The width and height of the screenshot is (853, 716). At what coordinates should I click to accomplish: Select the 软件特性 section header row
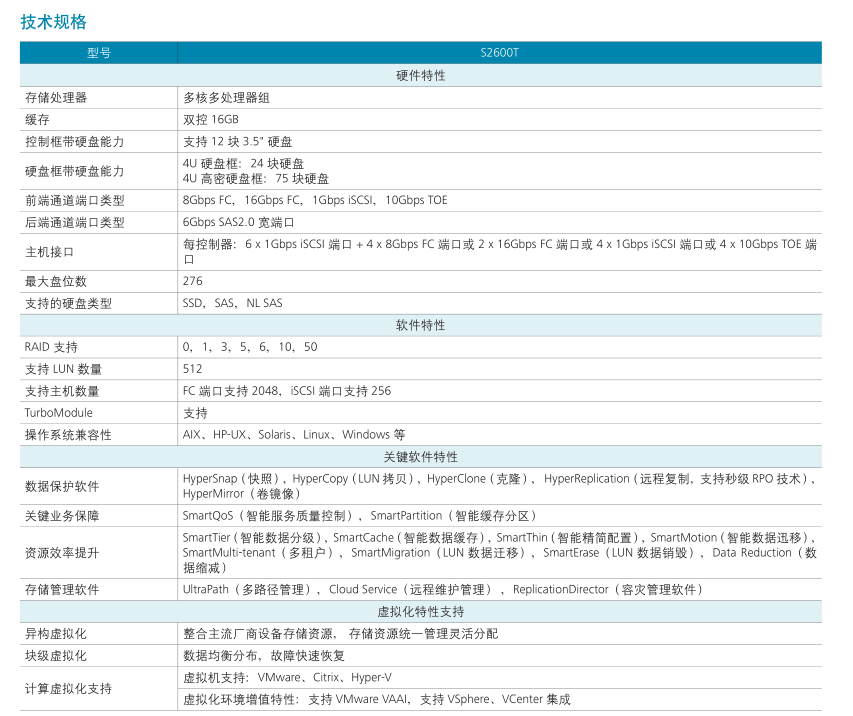pos(421,325)
